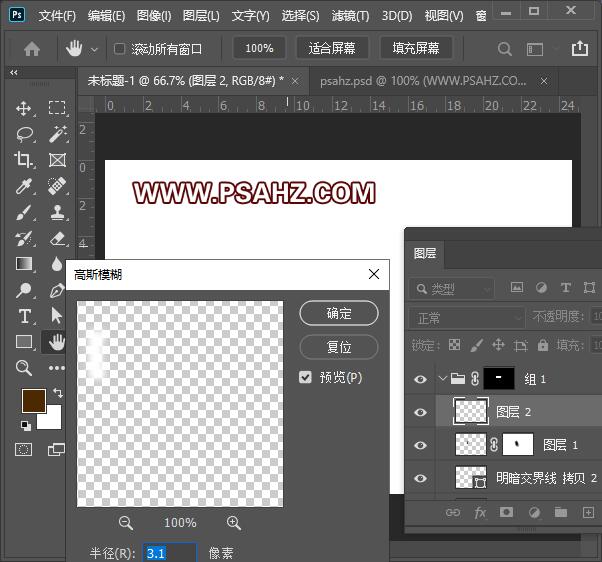Select the Rectangular Marquee tool

pyautogui.click(x=57, y=108)
